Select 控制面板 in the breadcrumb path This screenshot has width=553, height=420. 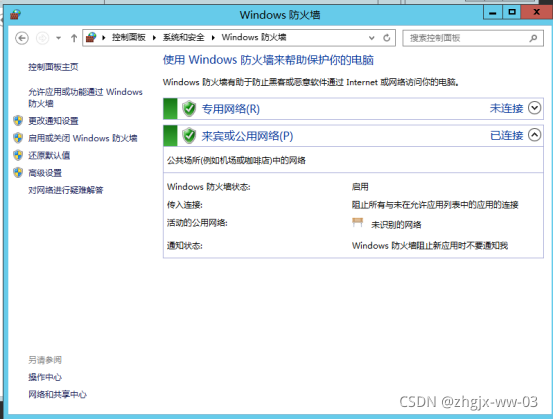(129, 37)
